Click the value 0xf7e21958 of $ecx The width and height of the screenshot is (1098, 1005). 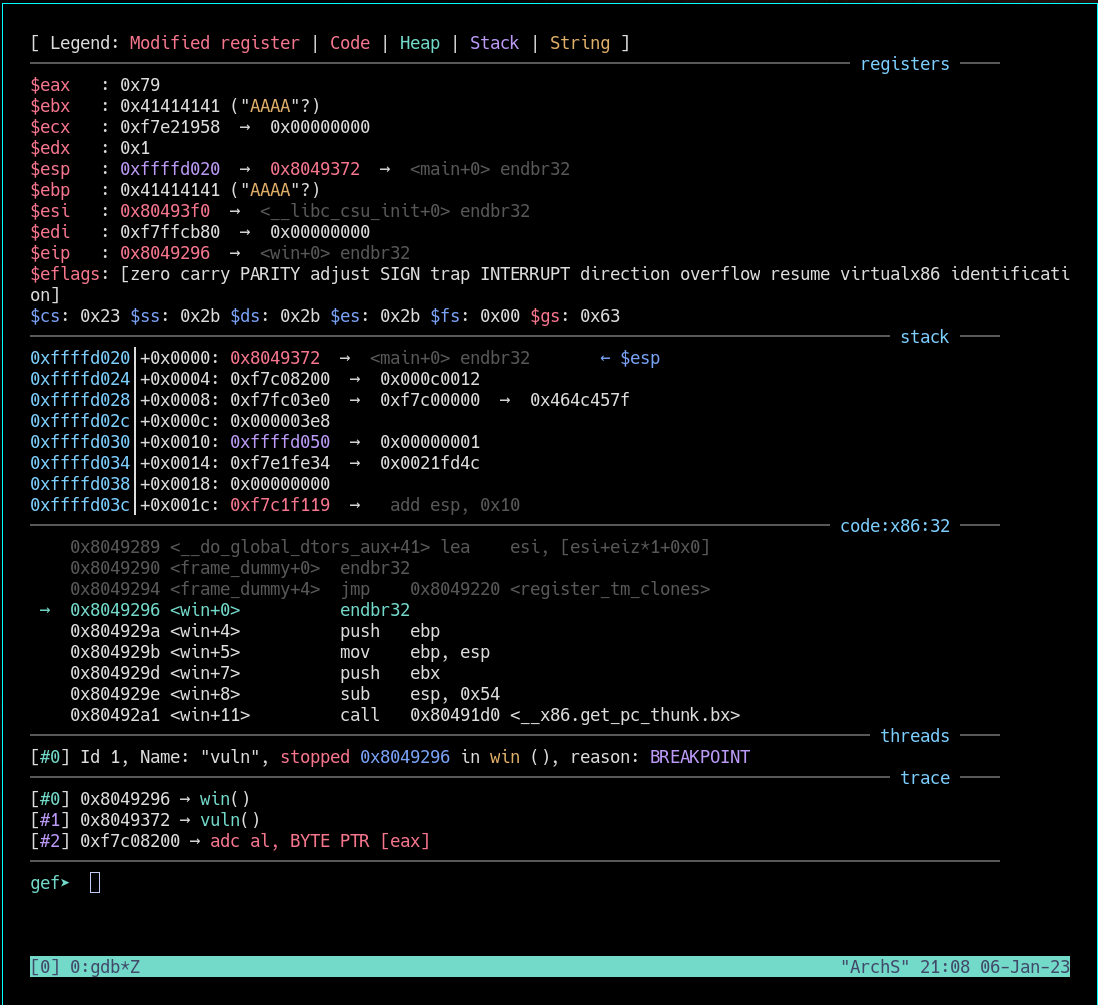pos(169,127)
